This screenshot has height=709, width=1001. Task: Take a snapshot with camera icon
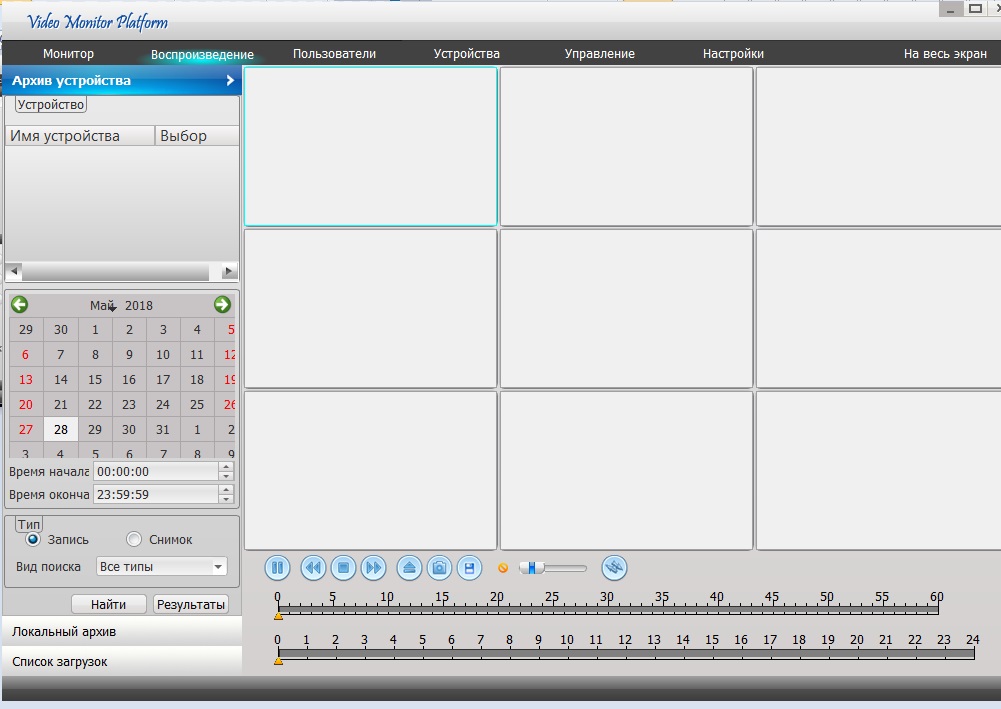pyautogui.click(x=438, y=568)
